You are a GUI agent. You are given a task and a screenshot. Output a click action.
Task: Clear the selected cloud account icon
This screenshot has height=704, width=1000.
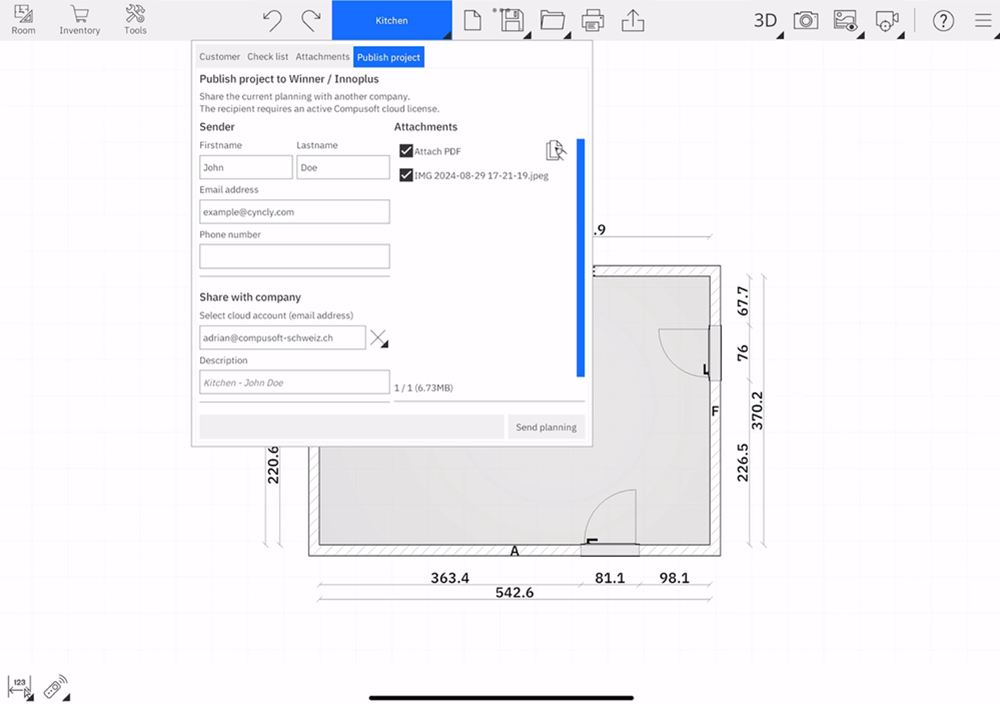(378, 337)
